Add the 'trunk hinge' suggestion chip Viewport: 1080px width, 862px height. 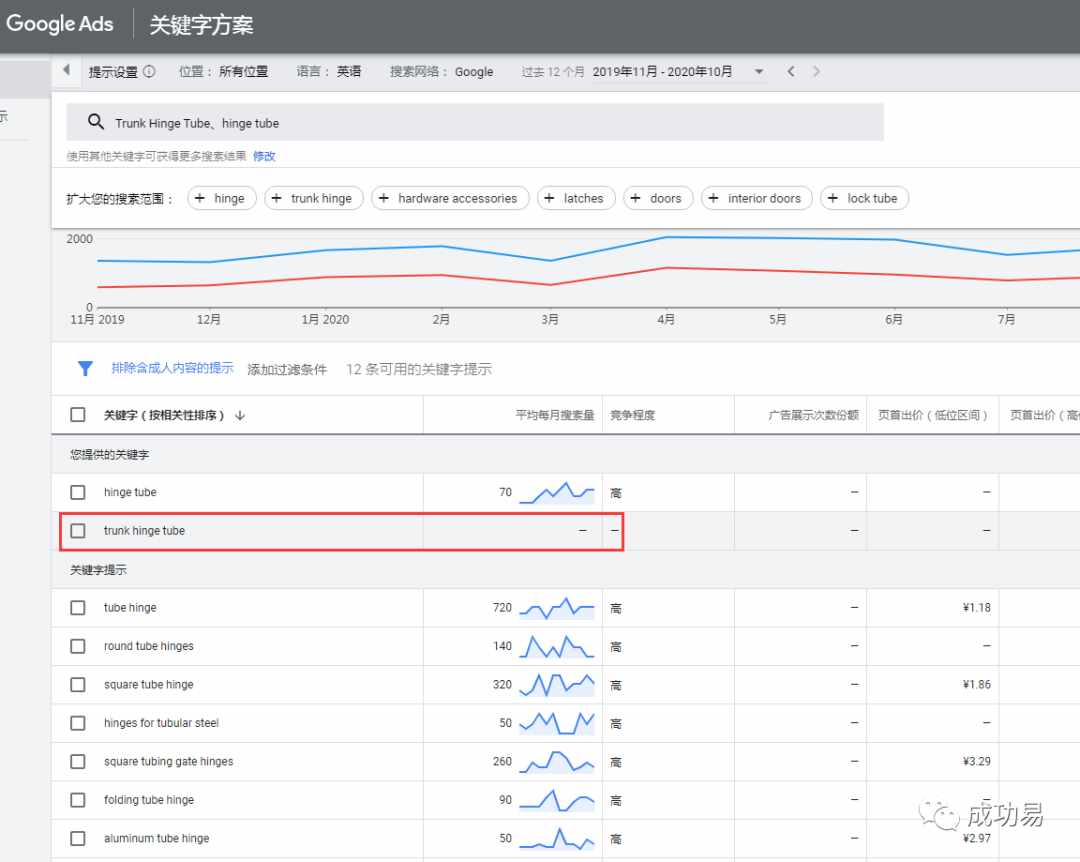pos(313,198)
